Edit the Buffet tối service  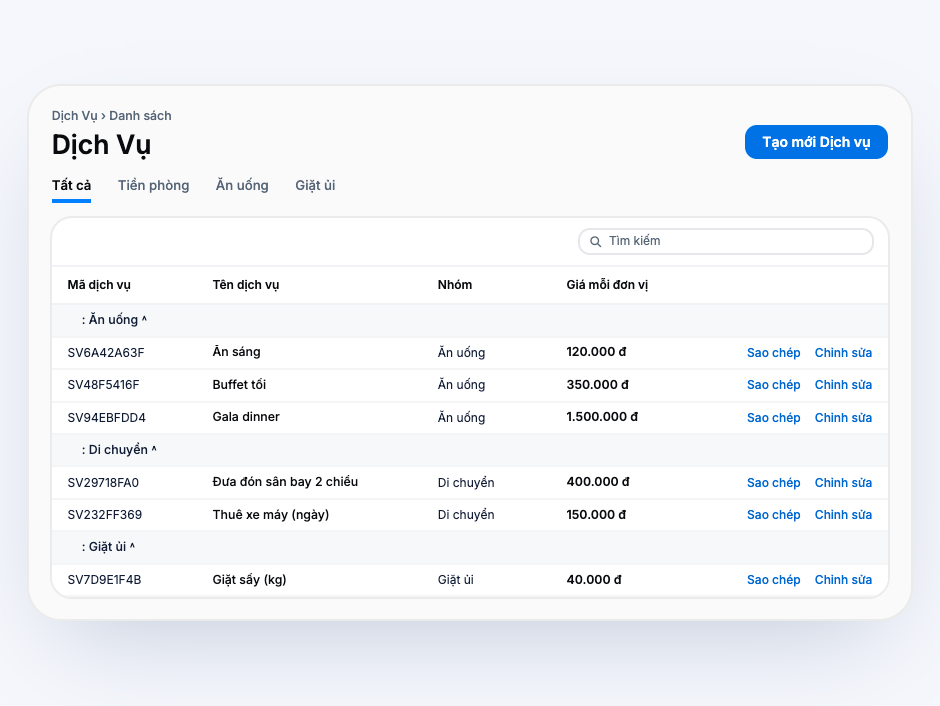click(843, 385)
